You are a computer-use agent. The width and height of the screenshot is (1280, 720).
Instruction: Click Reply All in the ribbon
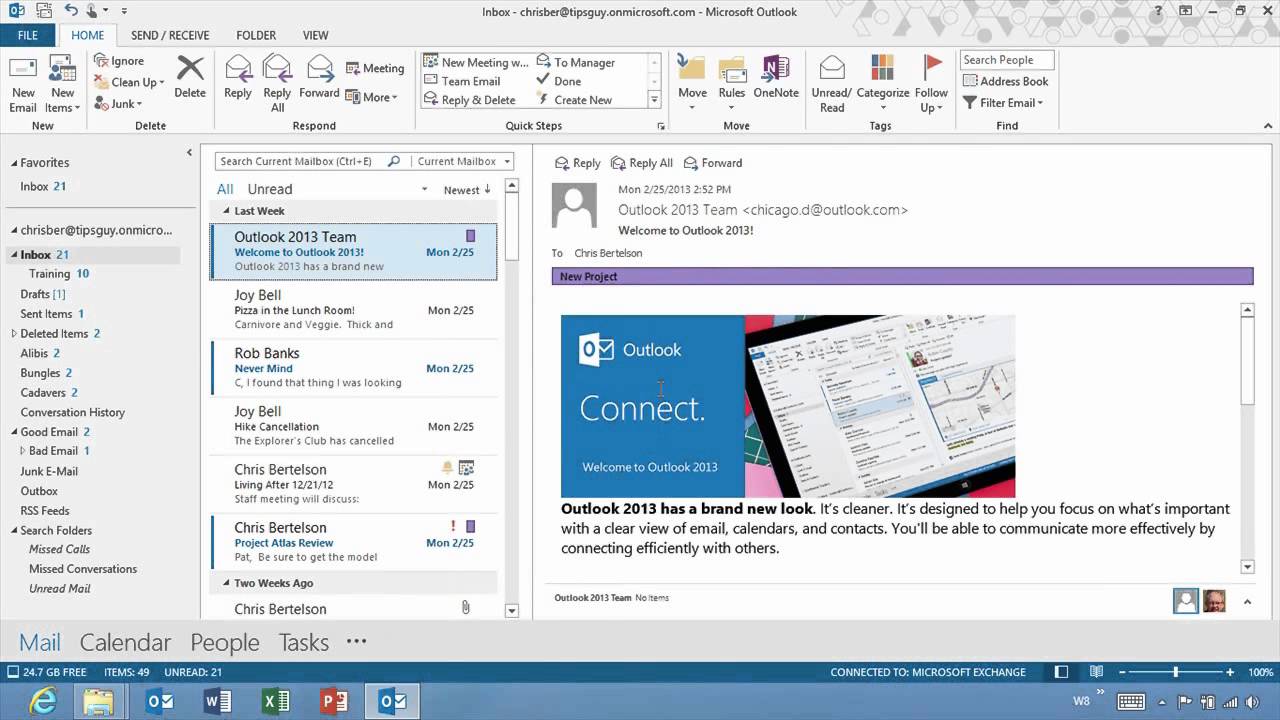pos(277,84)
